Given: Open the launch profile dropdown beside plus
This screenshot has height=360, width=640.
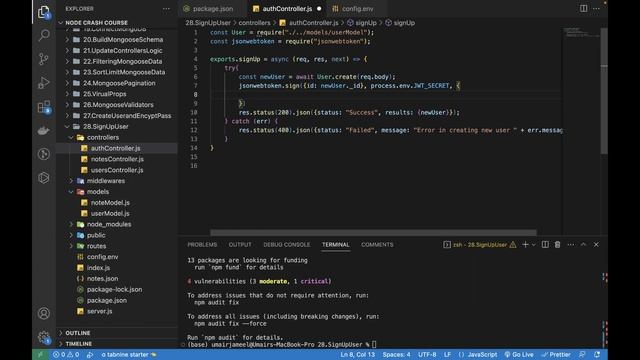Looking at the screenshot, I should point(533,245).
